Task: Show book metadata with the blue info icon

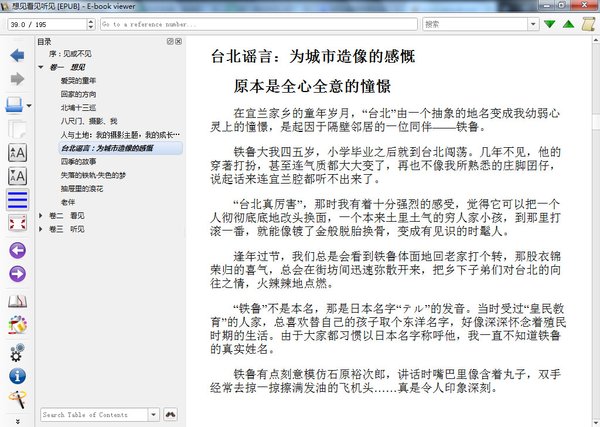Action: click(18, 376)
